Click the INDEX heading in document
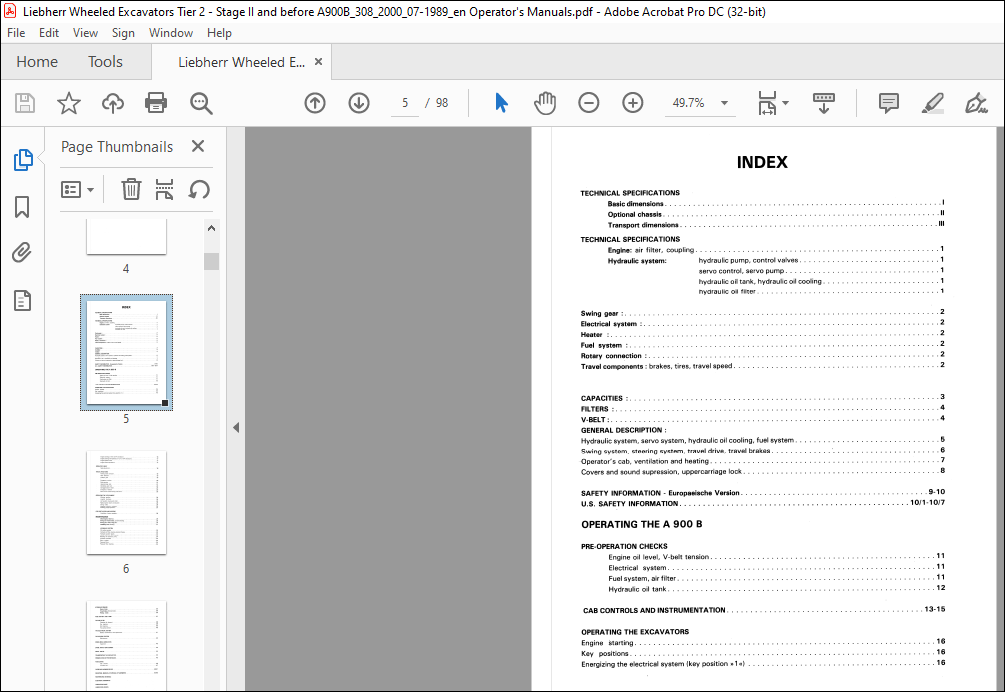The image size is (1005, 692). pyautogui.click(x=762, y=162)
